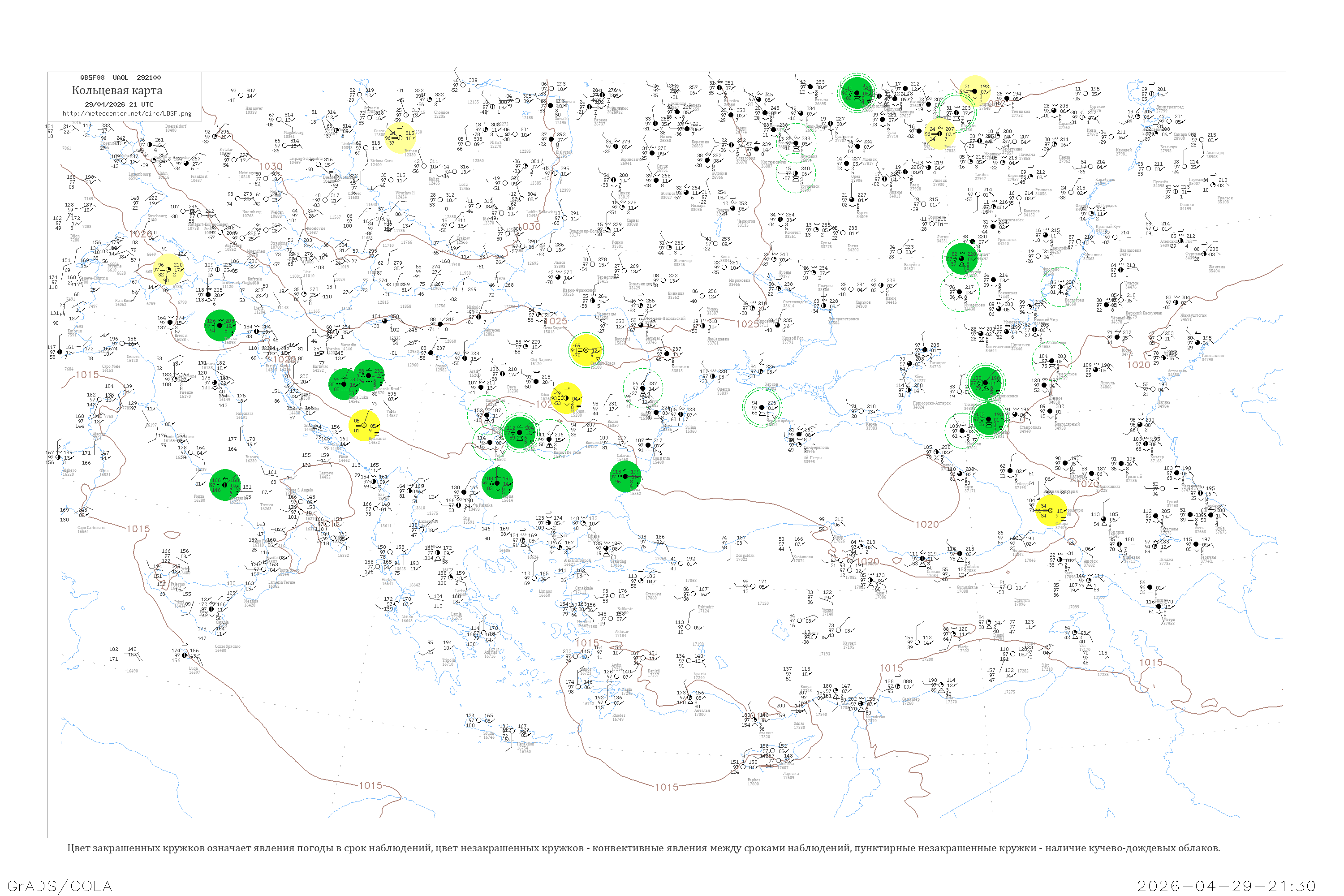Click the 1030 isobar label near Fritzlar
The width and height of the screenshot is (1344, 896).
270,166
